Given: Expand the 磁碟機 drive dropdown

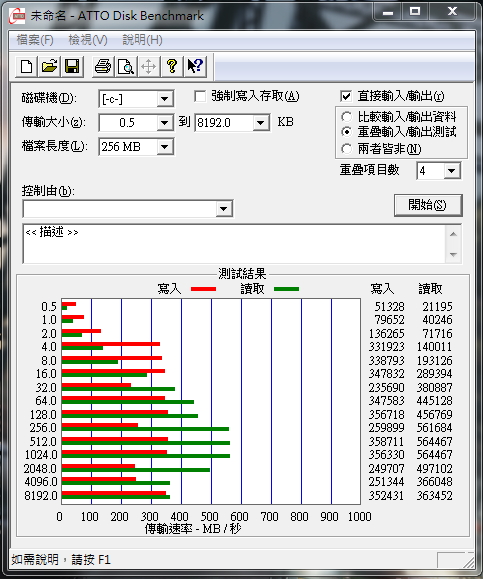Looking at the screenshot, I should [165, 99].
